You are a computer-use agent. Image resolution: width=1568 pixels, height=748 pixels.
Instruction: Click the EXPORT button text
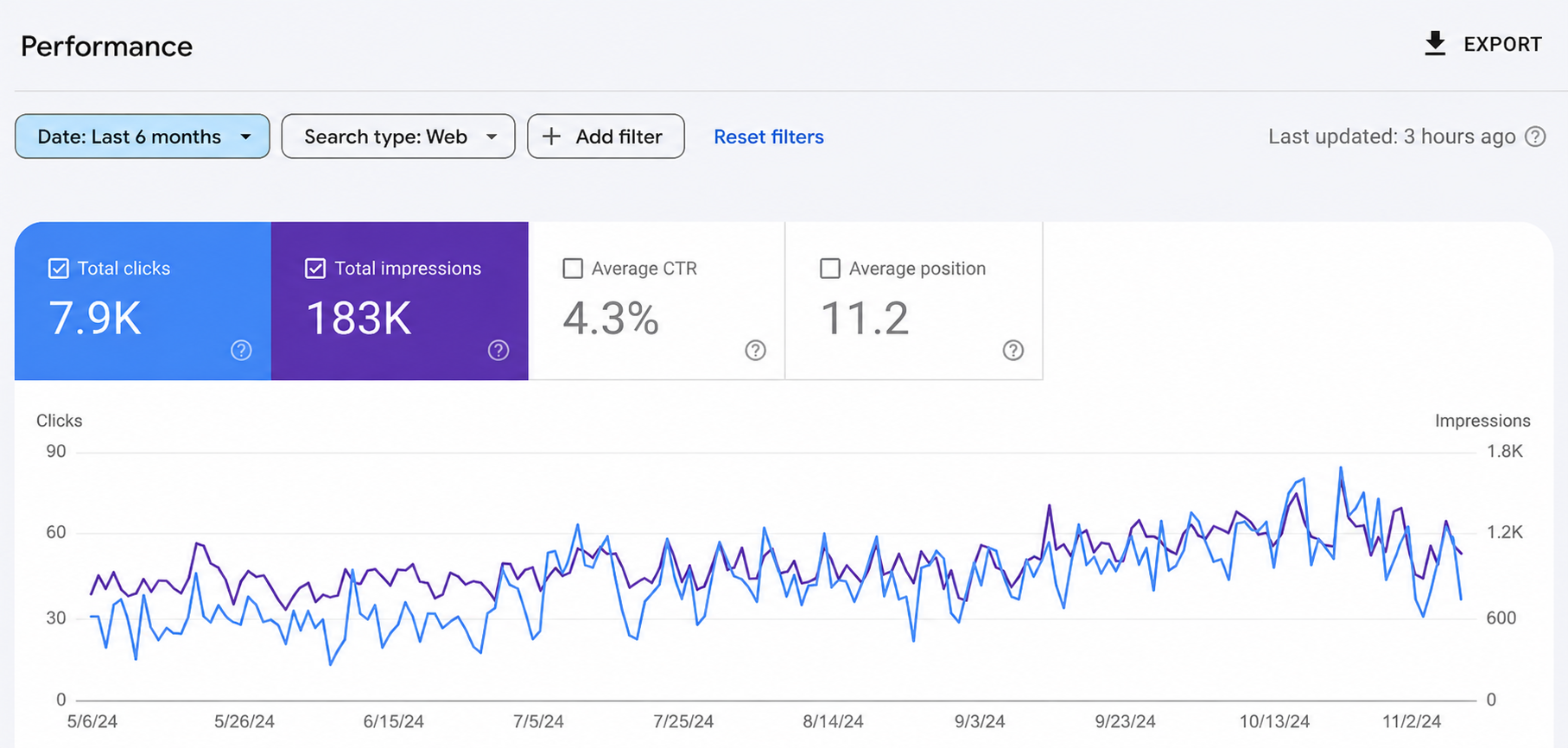[x=1502, y=44]
